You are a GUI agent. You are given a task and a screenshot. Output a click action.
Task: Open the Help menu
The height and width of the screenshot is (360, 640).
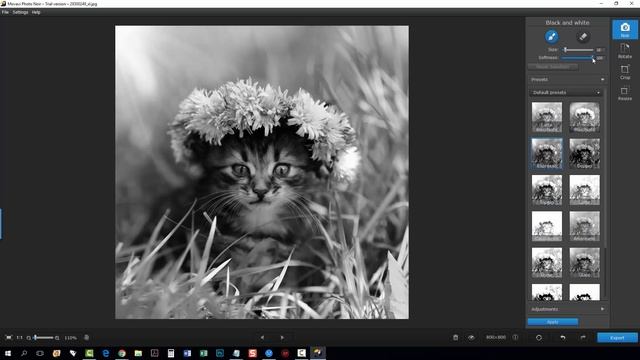(36, 12)
